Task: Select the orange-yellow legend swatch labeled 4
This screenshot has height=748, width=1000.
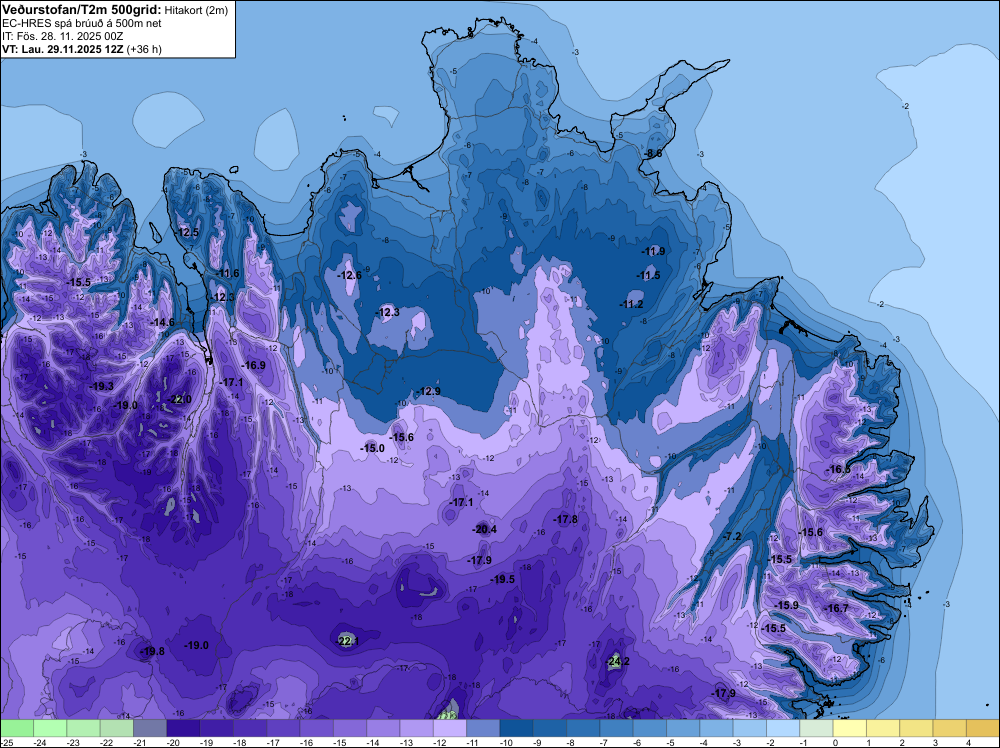Action: 983,728
